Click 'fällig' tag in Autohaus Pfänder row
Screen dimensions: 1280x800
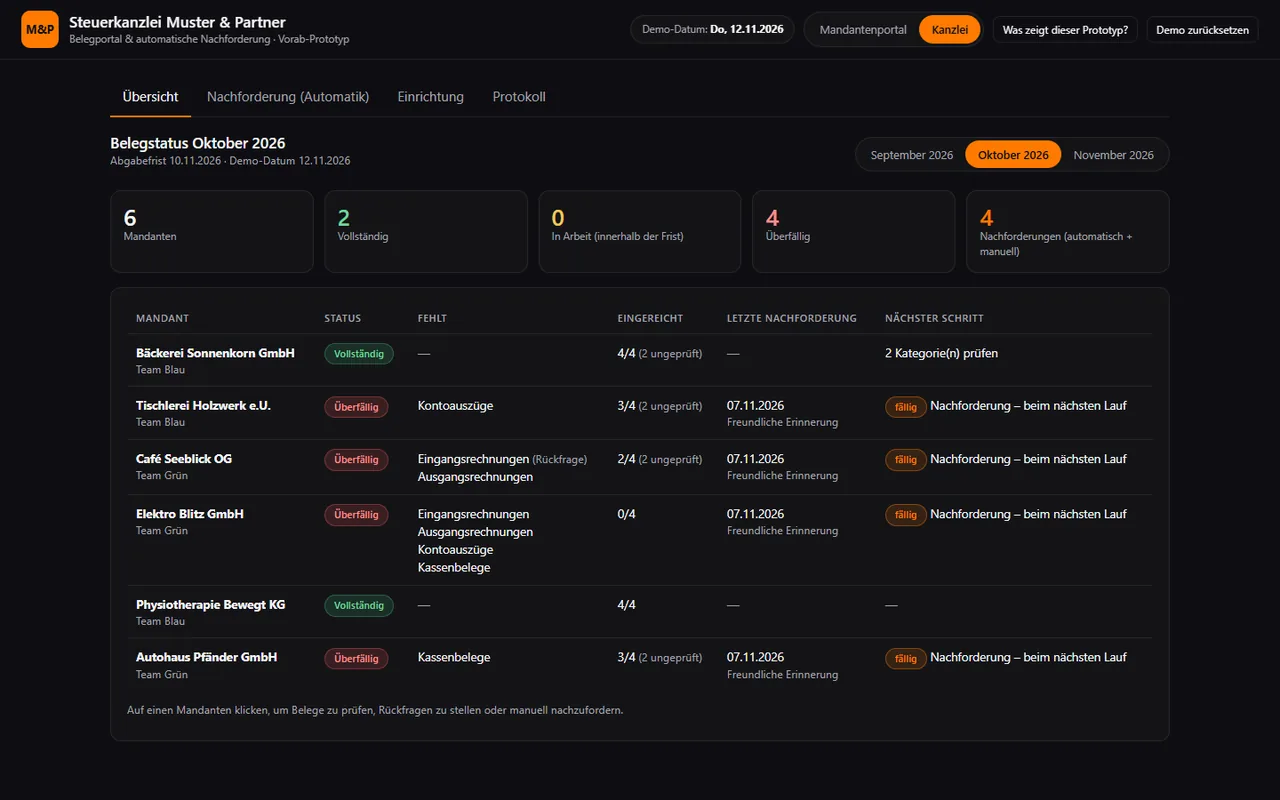pyautogui.click(x=906, y=659)
